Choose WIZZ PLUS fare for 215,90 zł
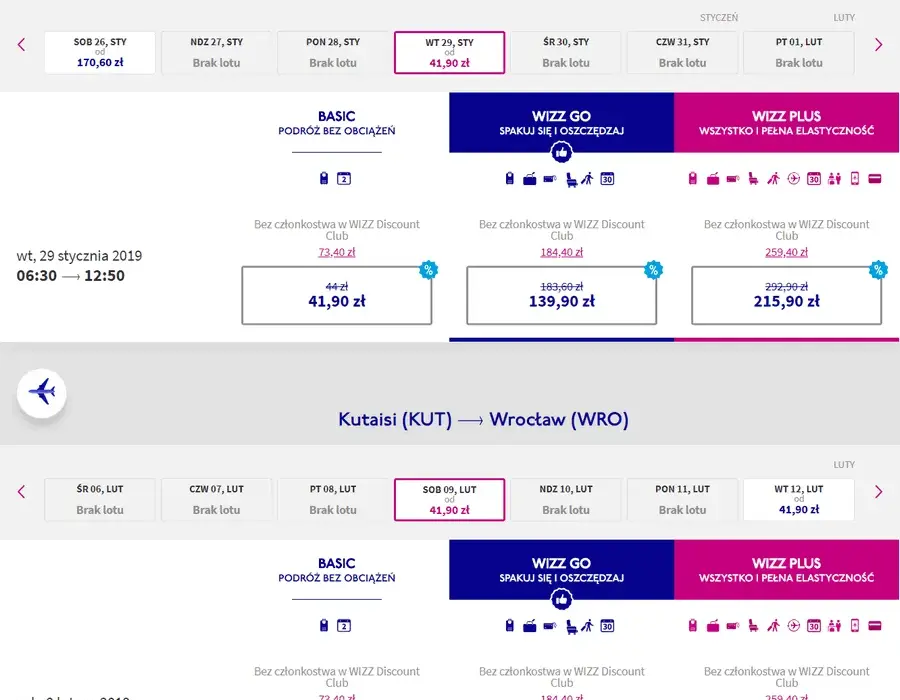Viewport: 900px width, 700px height. coord(787,295)
